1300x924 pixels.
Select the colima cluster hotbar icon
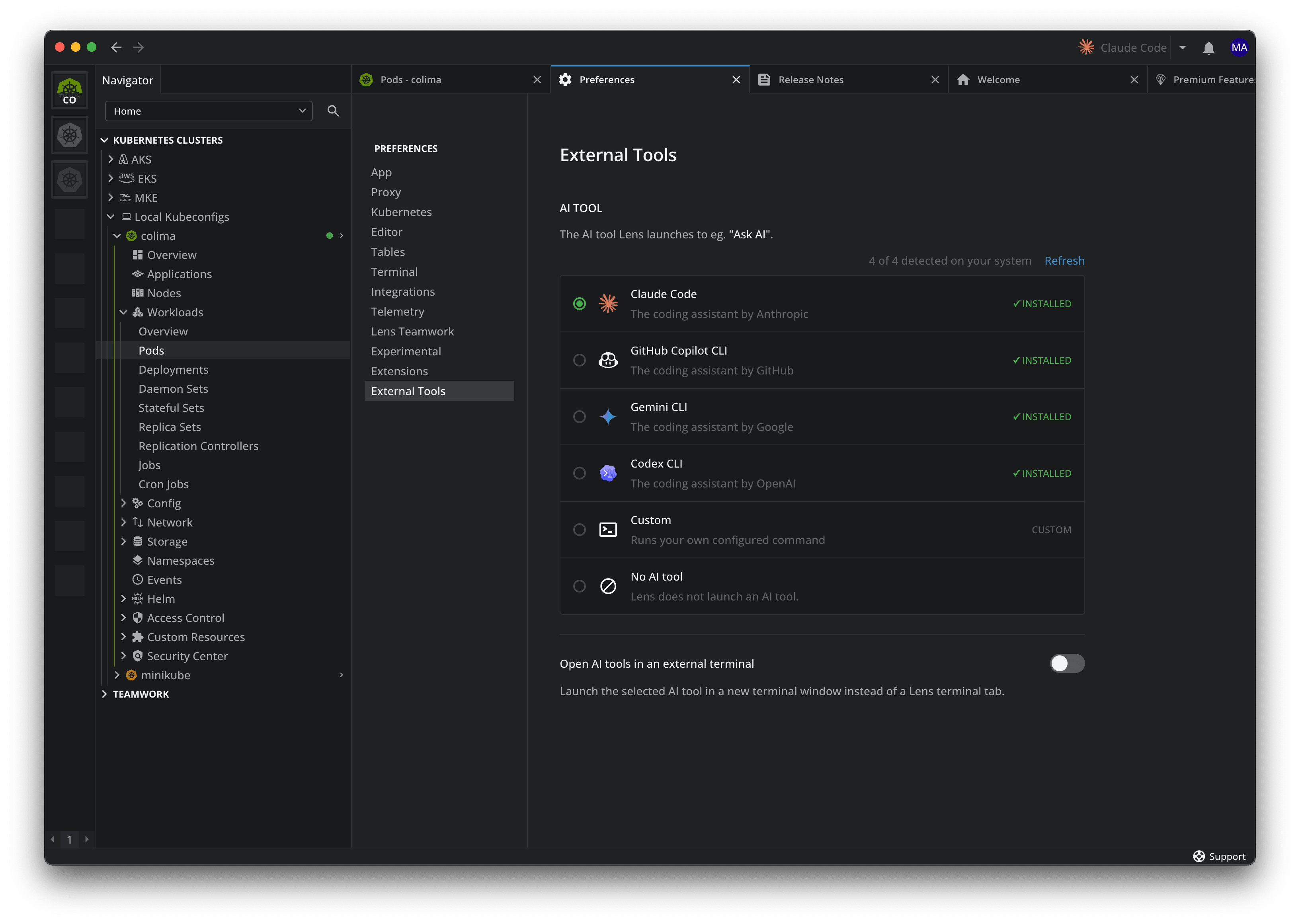(69, 90)
